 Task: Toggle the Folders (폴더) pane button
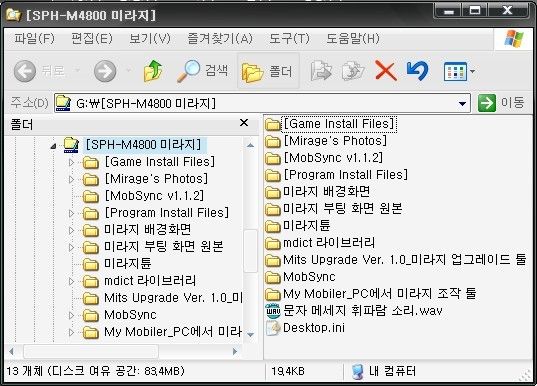point(268,71)
